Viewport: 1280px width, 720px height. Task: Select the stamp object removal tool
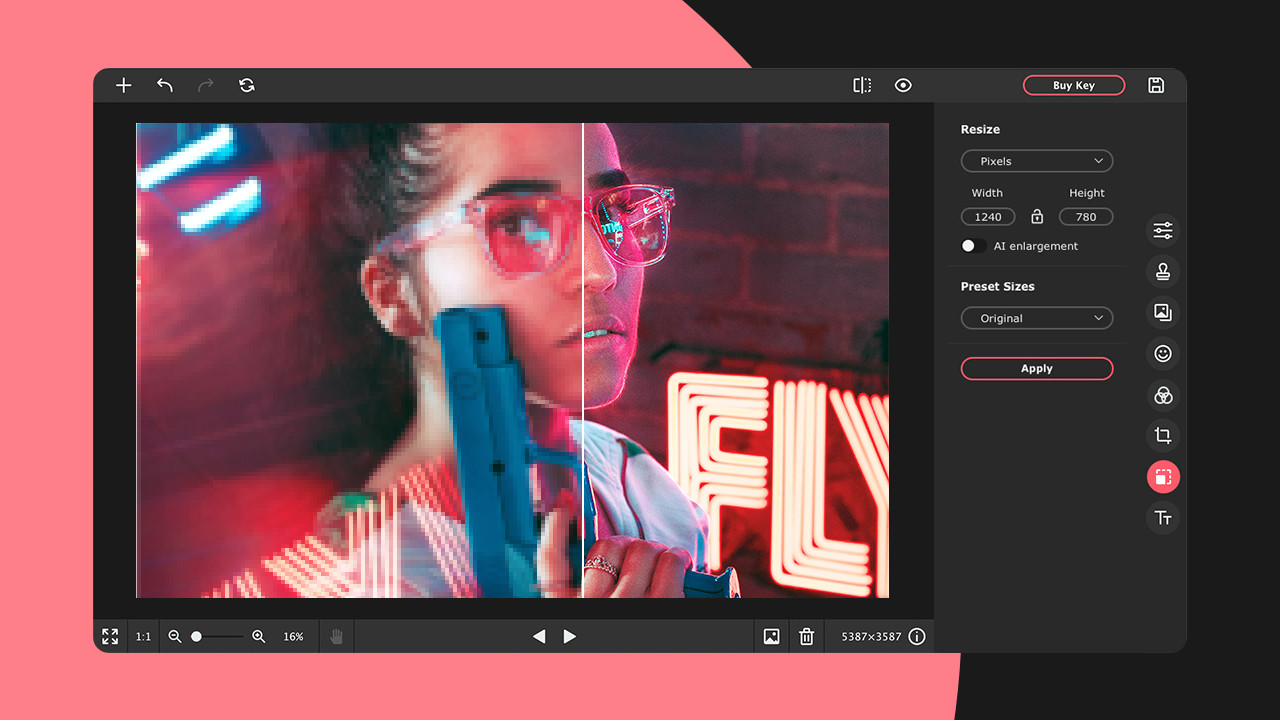pos(1163,272)
